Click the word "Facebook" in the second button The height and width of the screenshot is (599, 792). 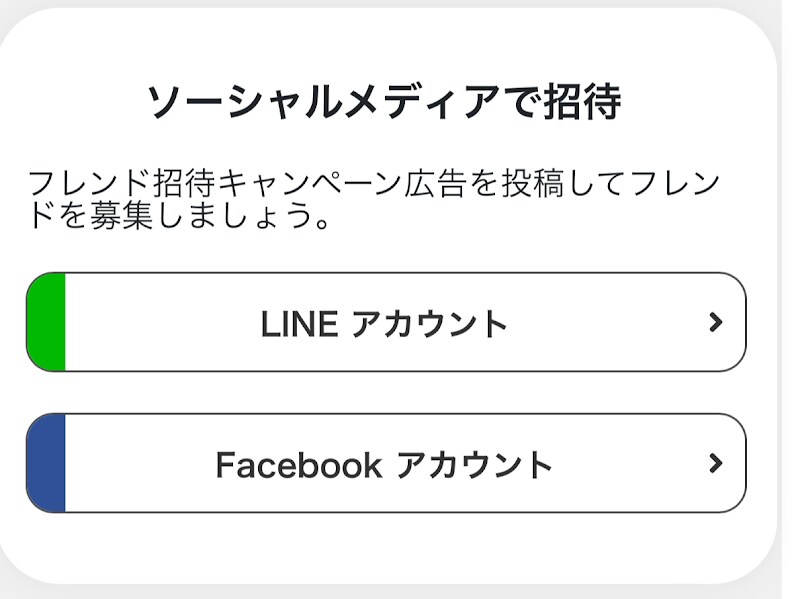click(298, 465)
